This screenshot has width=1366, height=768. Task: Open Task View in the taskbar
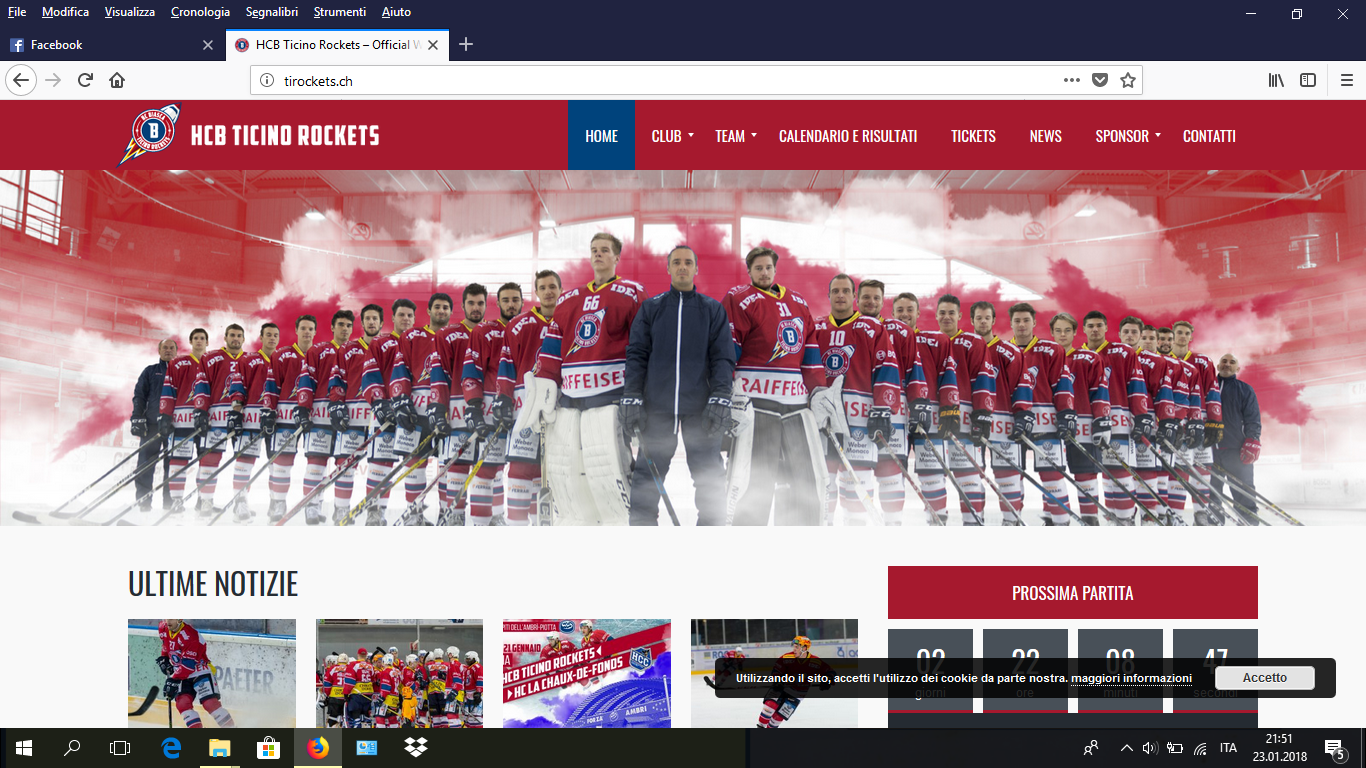click(120, 747)
